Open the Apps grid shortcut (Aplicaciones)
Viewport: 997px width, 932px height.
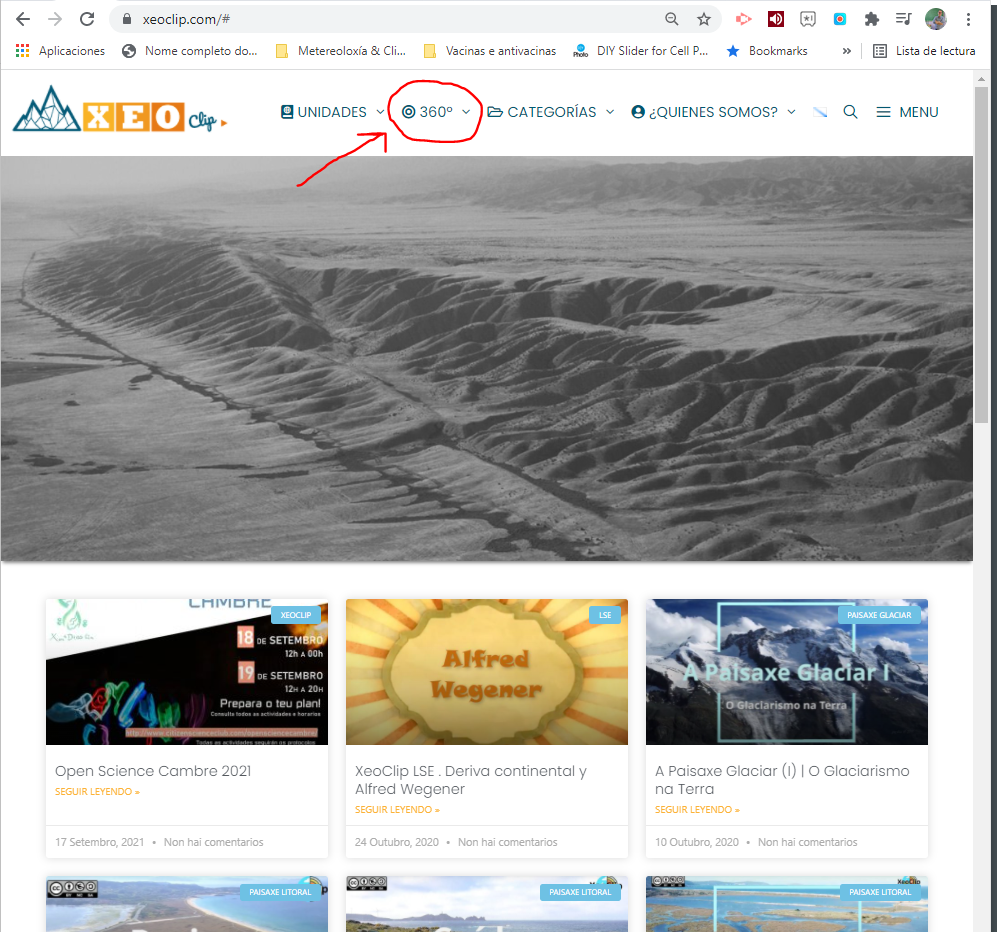click(x=23, y=51)
